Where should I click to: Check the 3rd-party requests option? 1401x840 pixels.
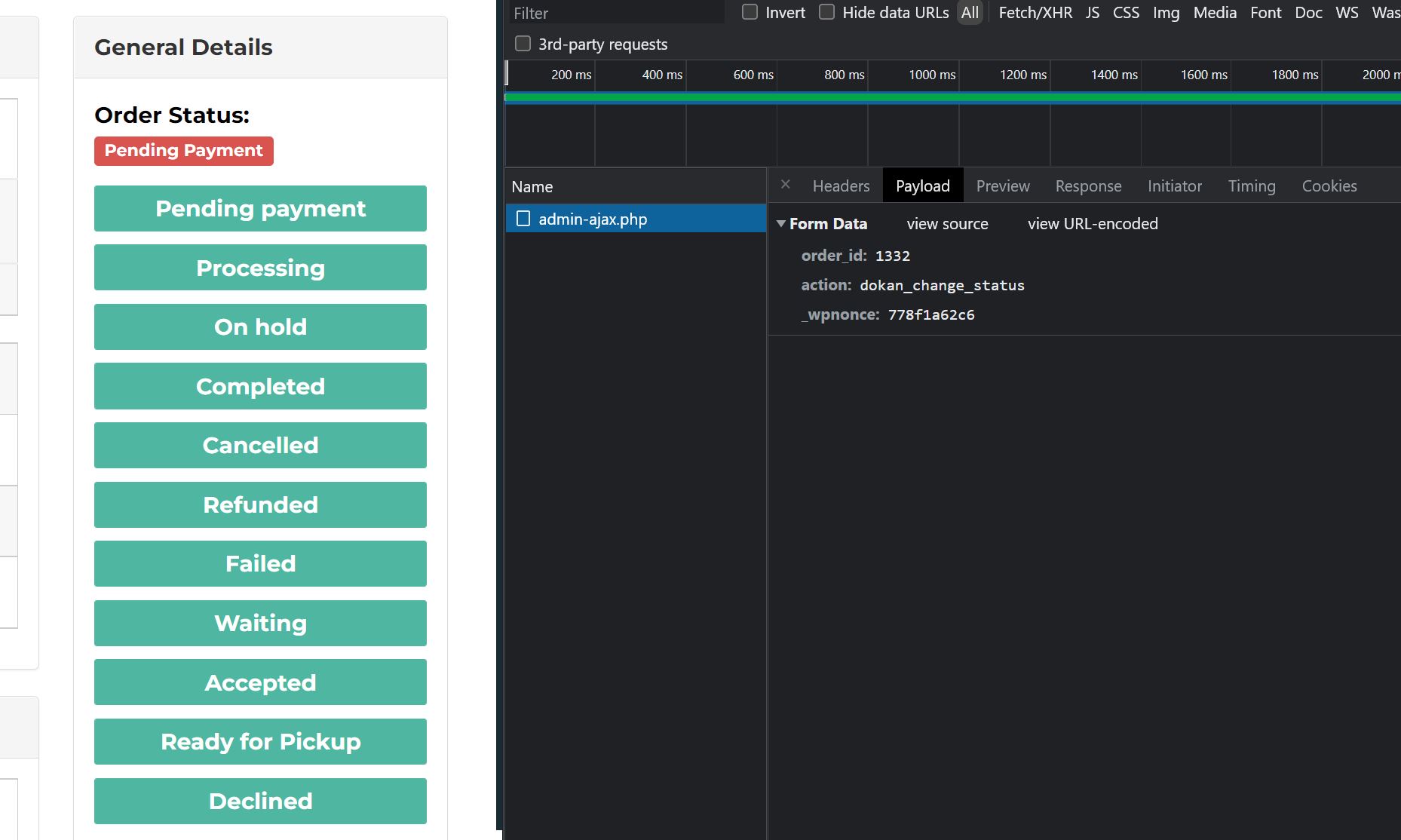pos(523,44)
